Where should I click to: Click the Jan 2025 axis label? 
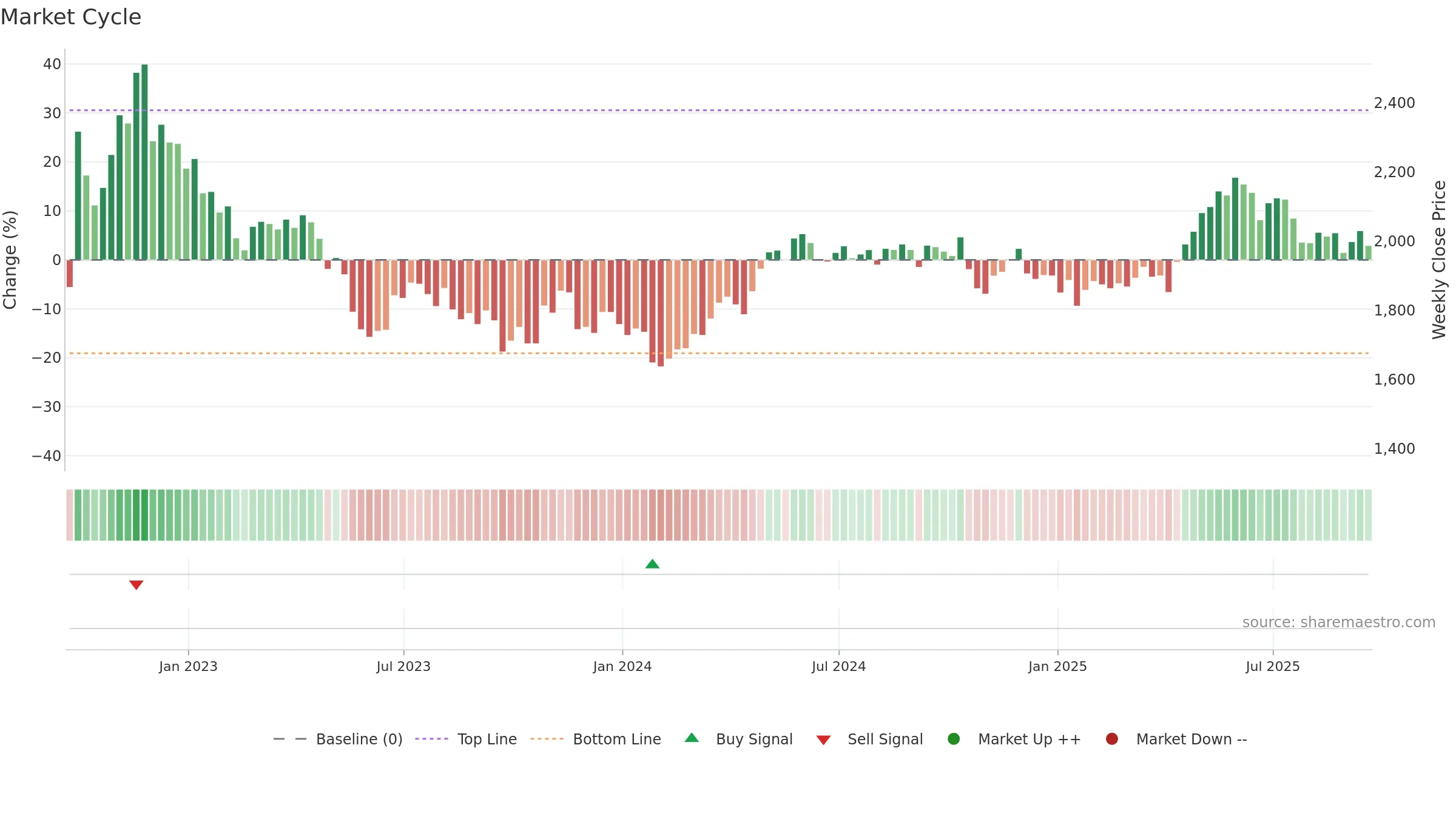[x=1057, y=666]
